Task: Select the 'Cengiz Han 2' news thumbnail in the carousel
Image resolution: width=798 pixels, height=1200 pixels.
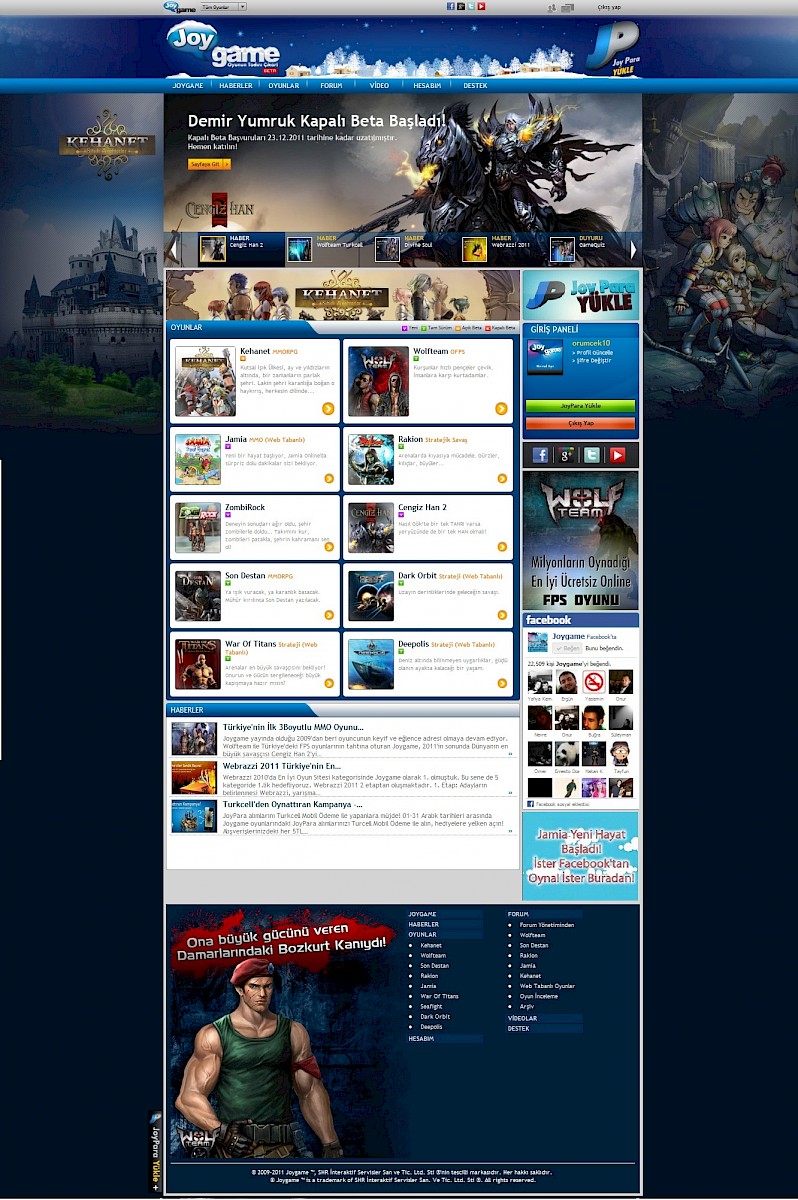Action: (213, 249)
